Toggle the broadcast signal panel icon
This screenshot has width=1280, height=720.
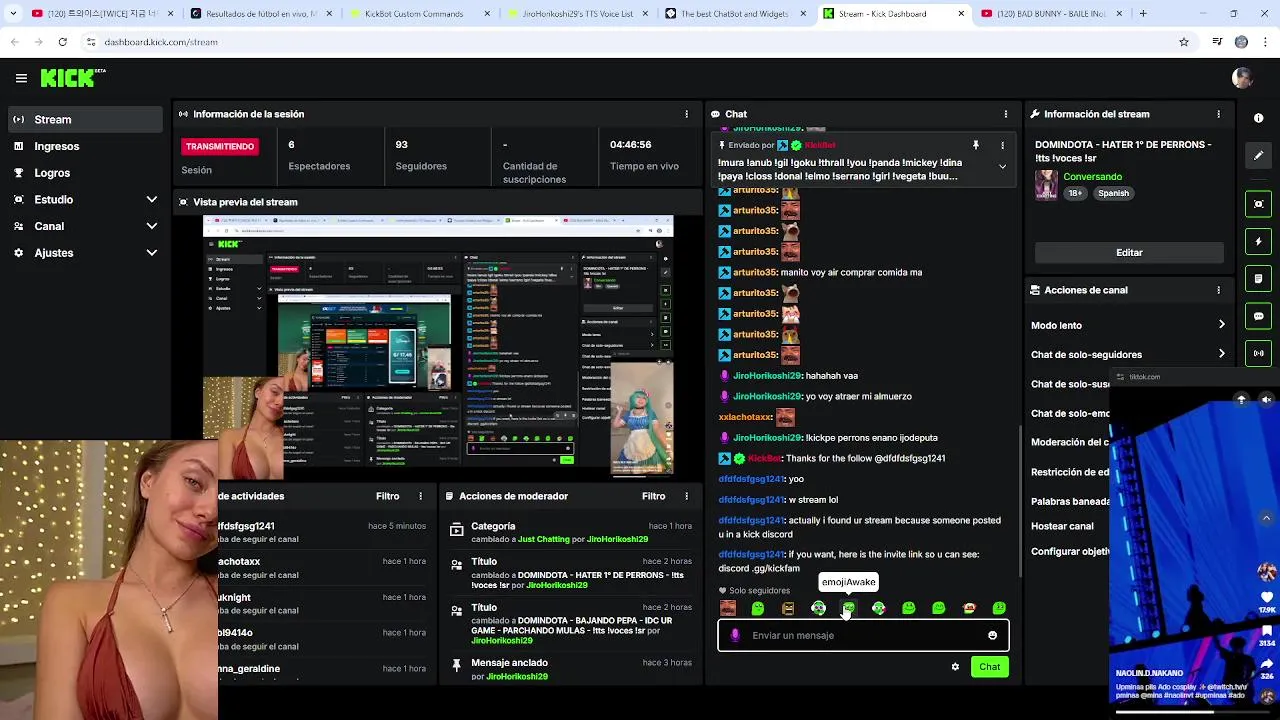point(1258,353)
